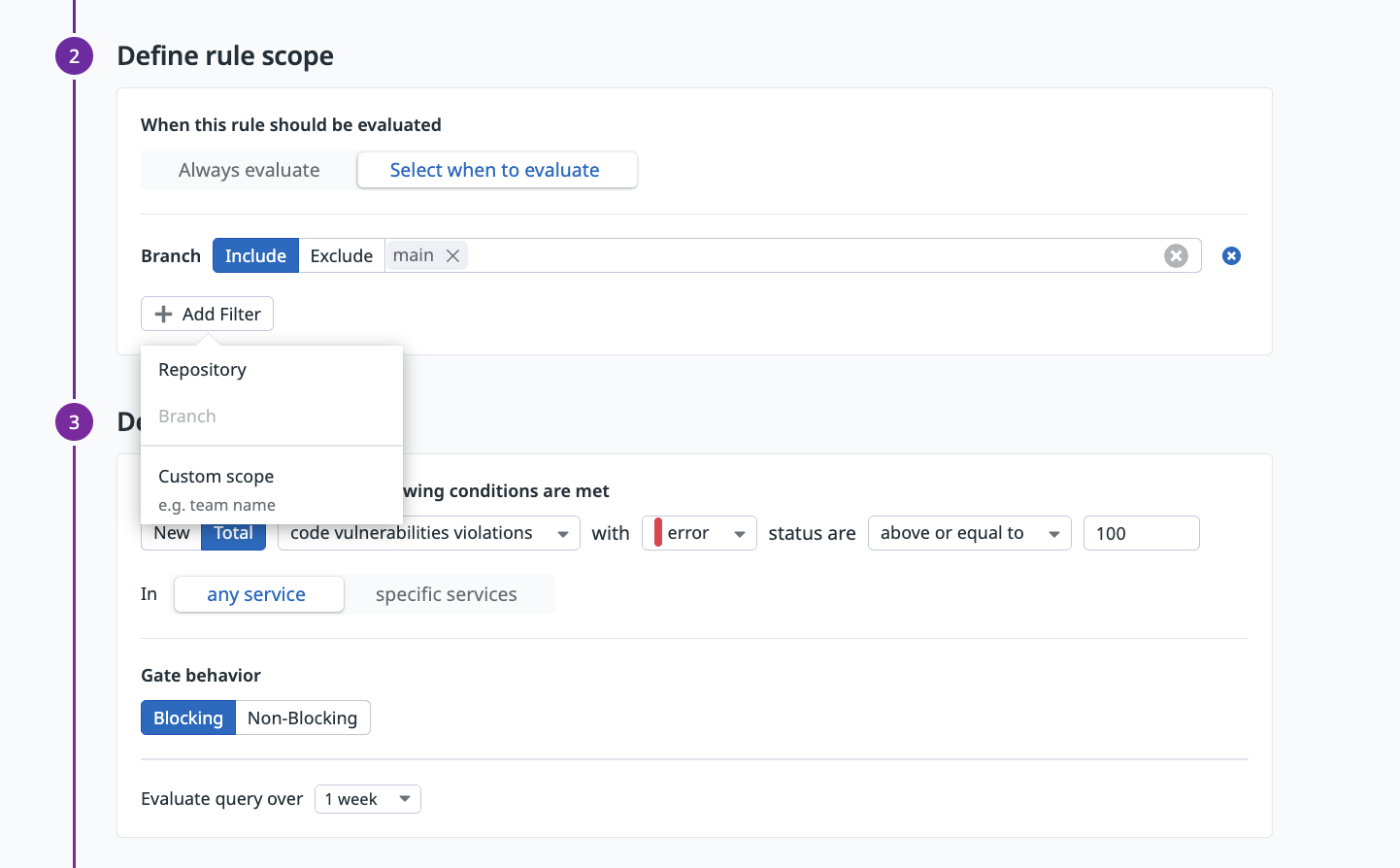This screenshot has height=868, width=1400.
Task: Select Always evaluate option
Action: point(249,171)
